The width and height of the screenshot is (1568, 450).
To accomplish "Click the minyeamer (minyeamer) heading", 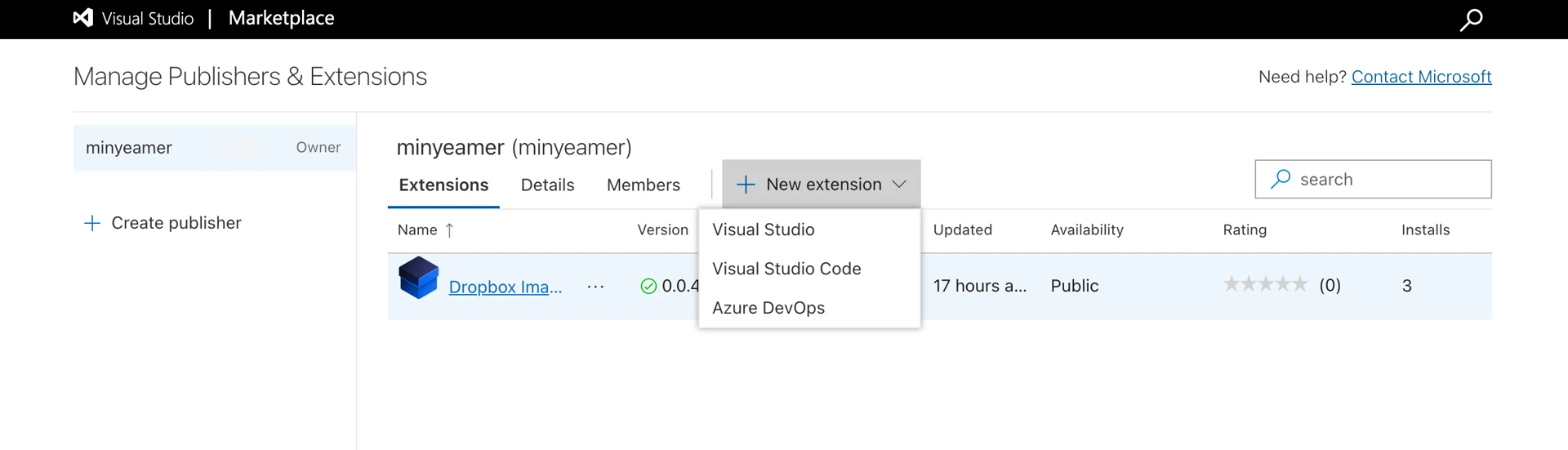I will click(x=514, y=148).
